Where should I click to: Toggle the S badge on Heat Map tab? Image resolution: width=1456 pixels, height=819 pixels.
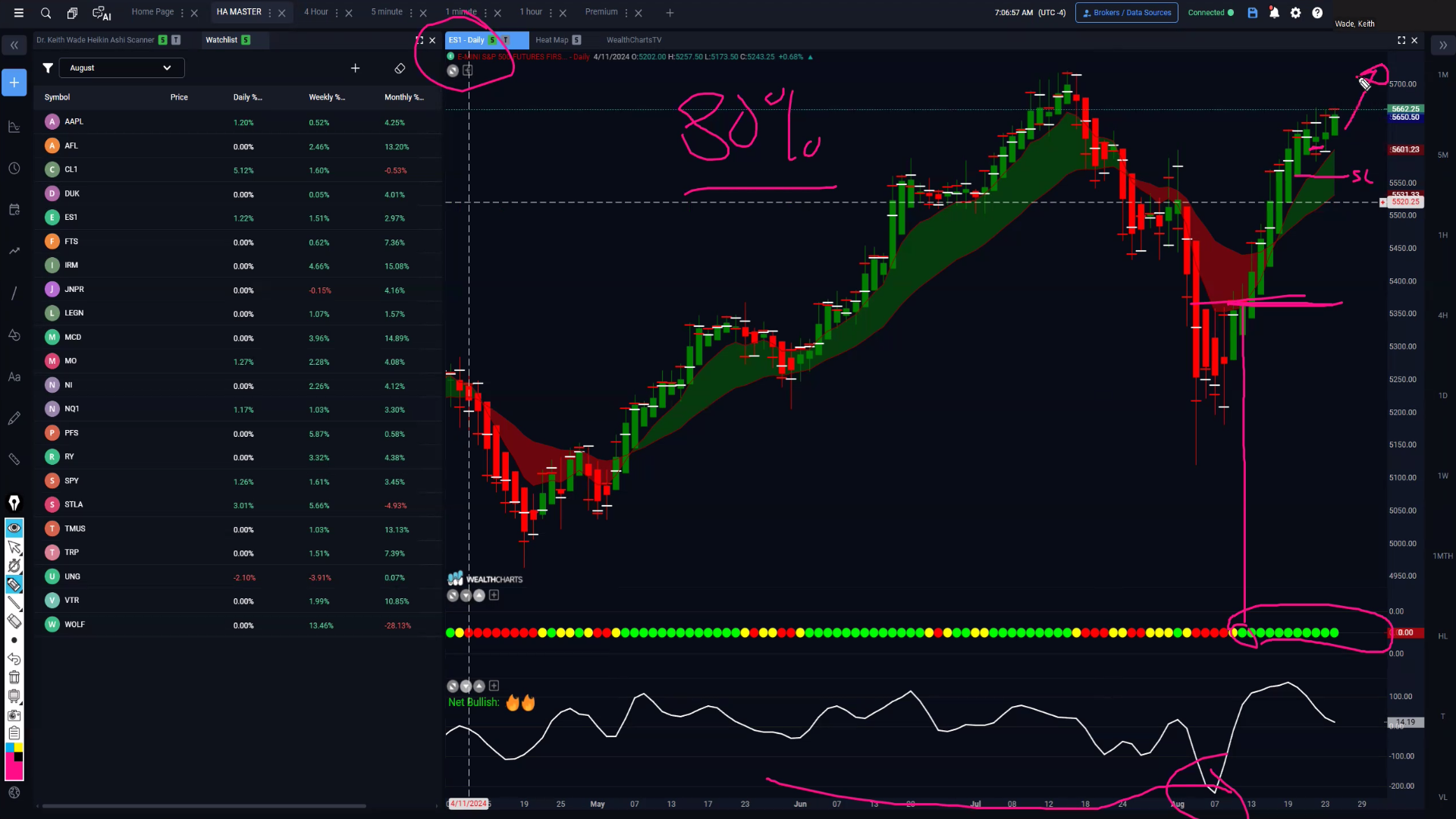coord(576,40)
